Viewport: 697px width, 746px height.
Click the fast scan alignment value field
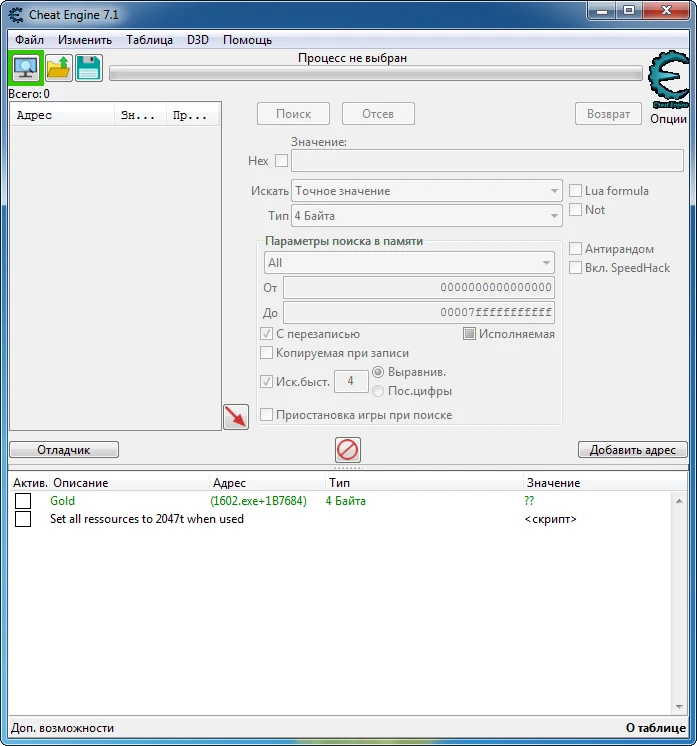pos(351,381)
